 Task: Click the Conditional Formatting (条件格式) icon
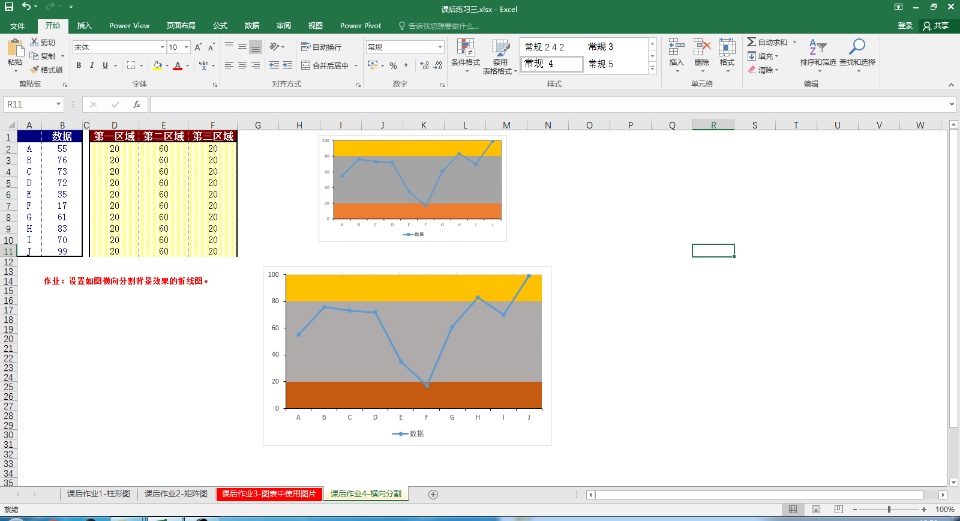465,52
